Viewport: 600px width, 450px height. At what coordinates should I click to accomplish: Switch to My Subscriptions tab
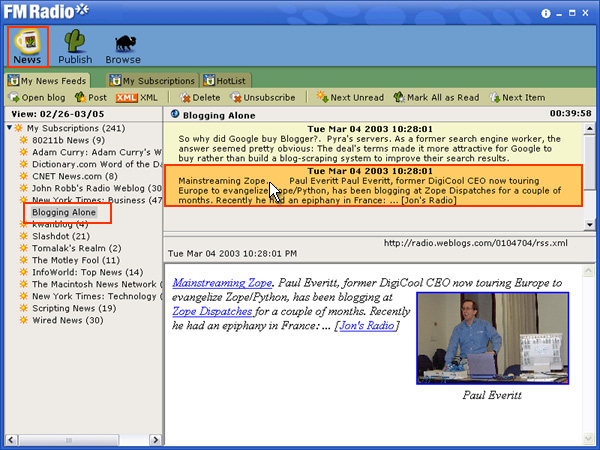pyautogui.click(x=152, y=81)
